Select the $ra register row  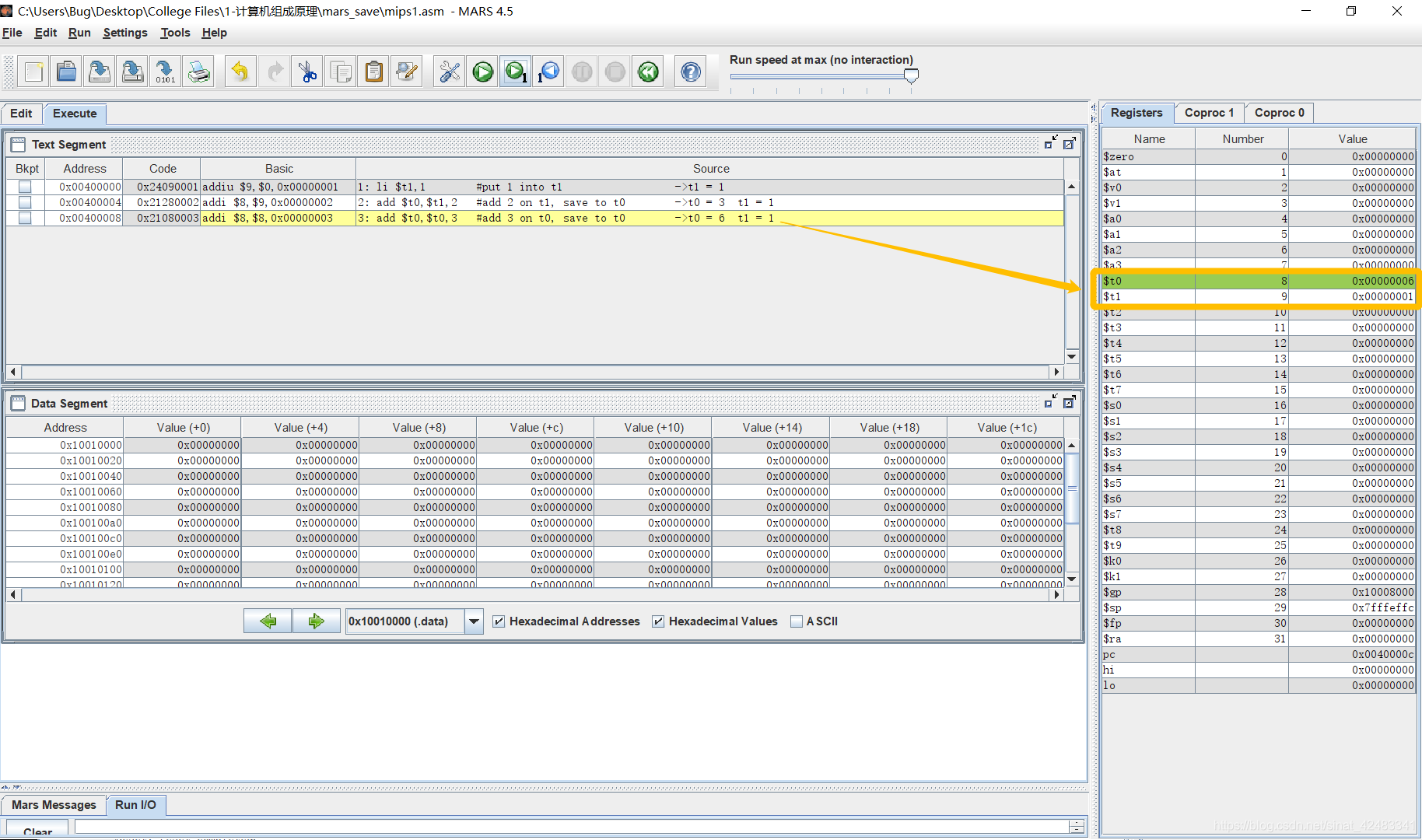click(x=1258, y=639)
